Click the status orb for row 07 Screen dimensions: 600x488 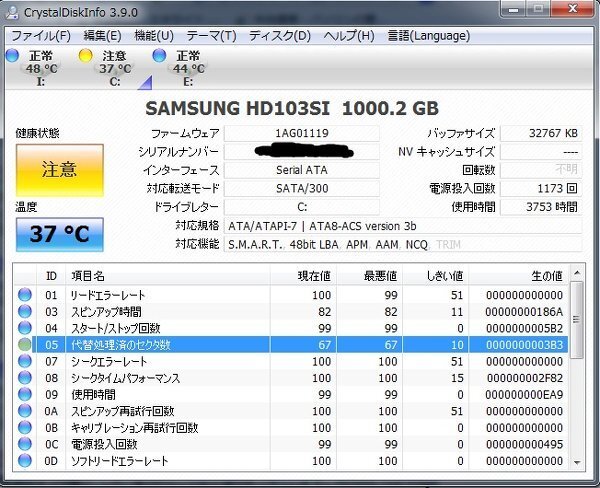[25, 361]
